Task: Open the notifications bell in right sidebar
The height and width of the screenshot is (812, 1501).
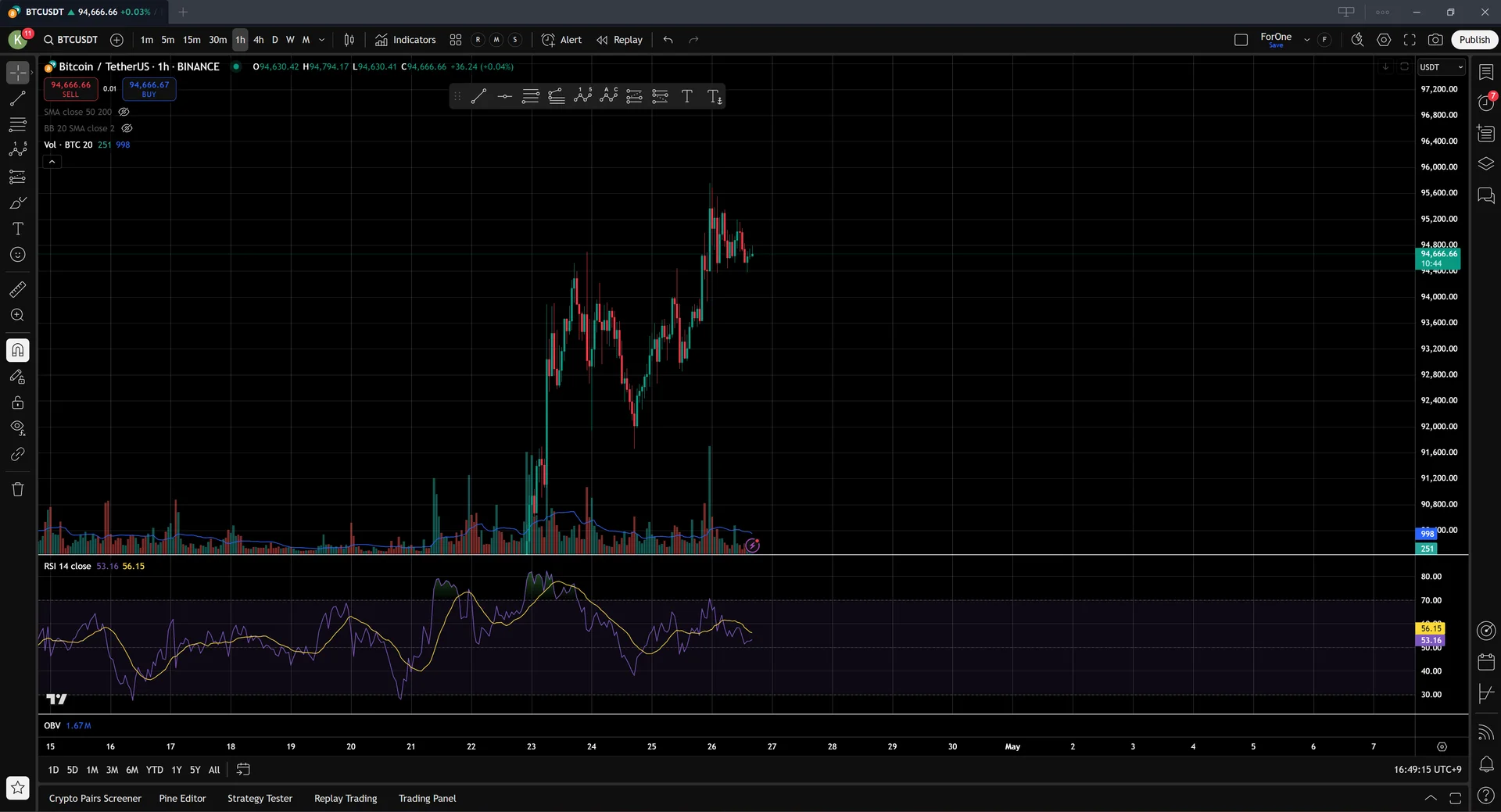Action: click(1486, 764)
